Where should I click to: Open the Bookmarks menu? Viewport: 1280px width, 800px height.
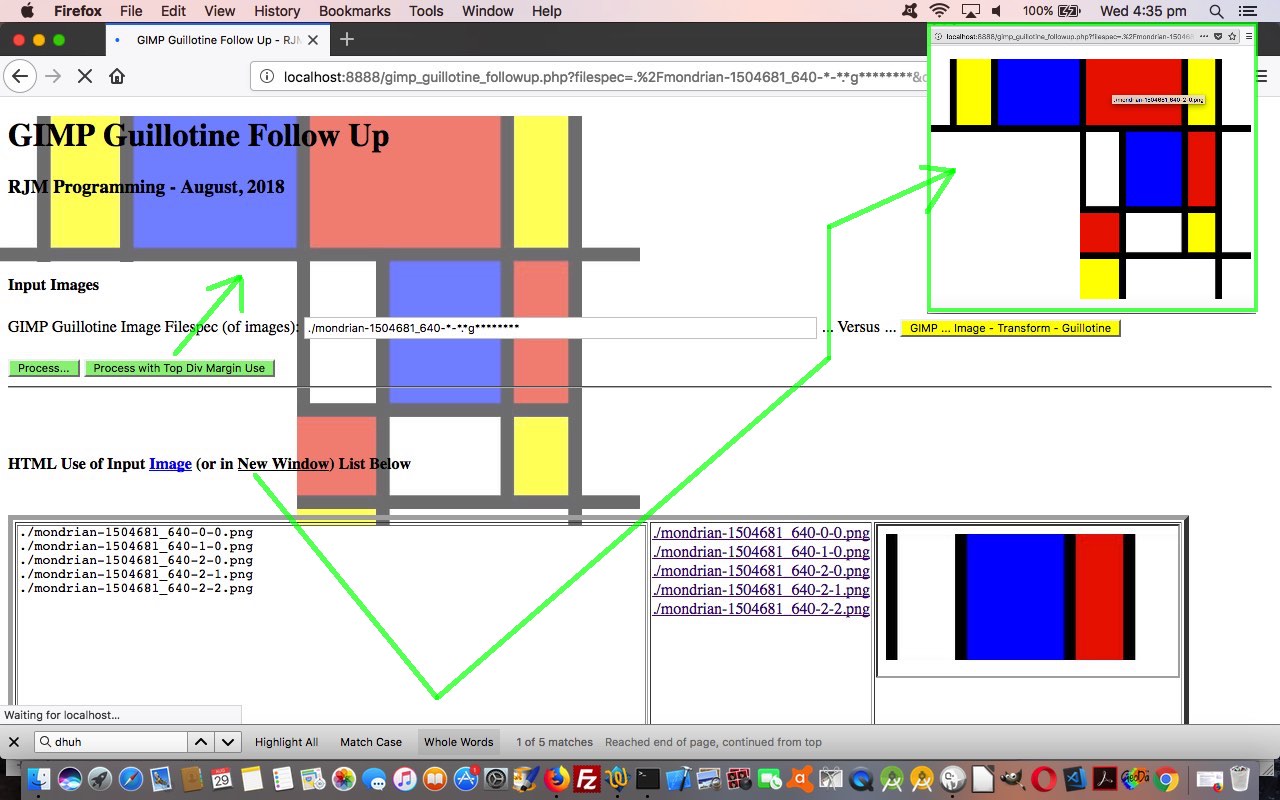coord(355,11)
